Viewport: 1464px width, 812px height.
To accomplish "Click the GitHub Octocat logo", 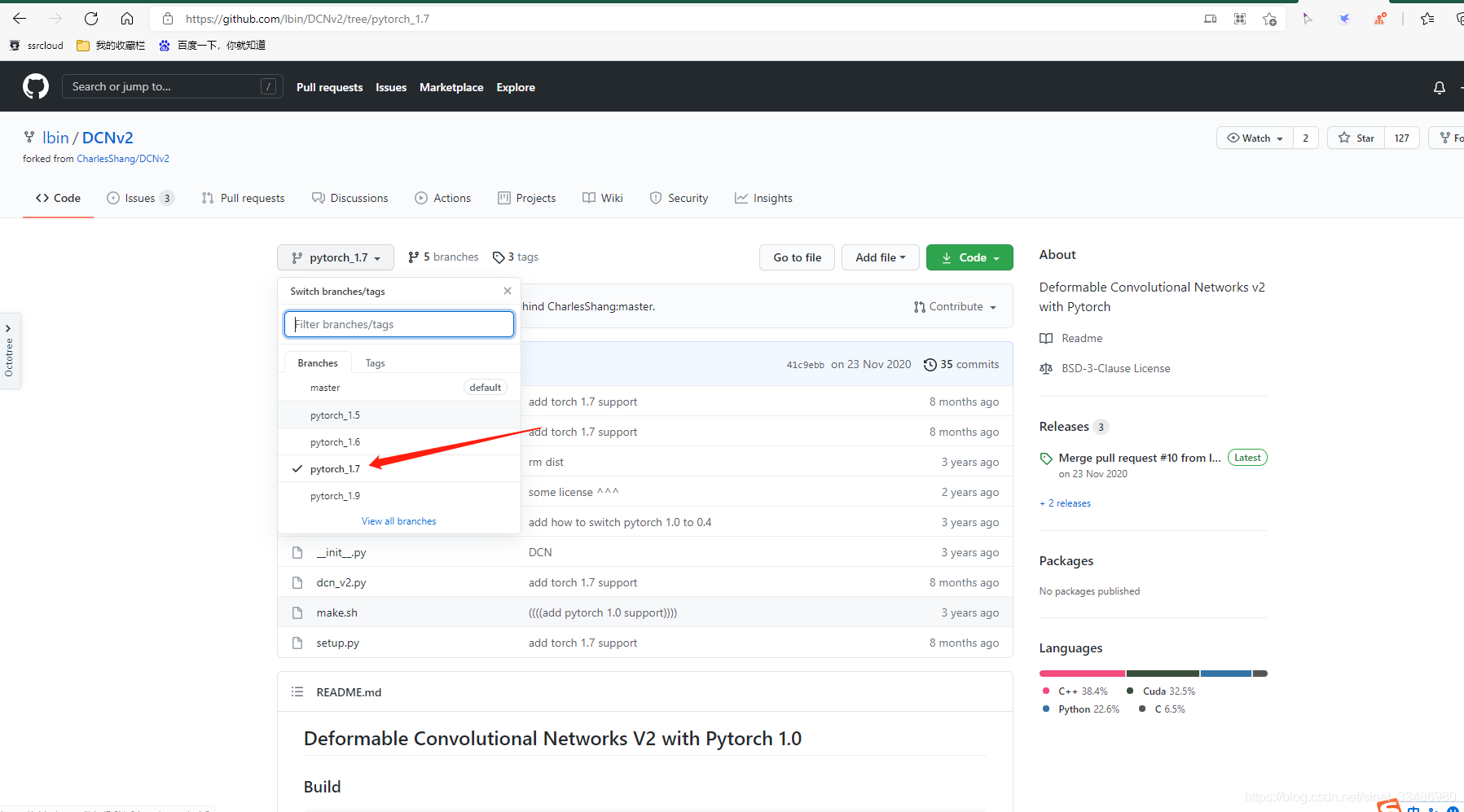I will [36, 86].
